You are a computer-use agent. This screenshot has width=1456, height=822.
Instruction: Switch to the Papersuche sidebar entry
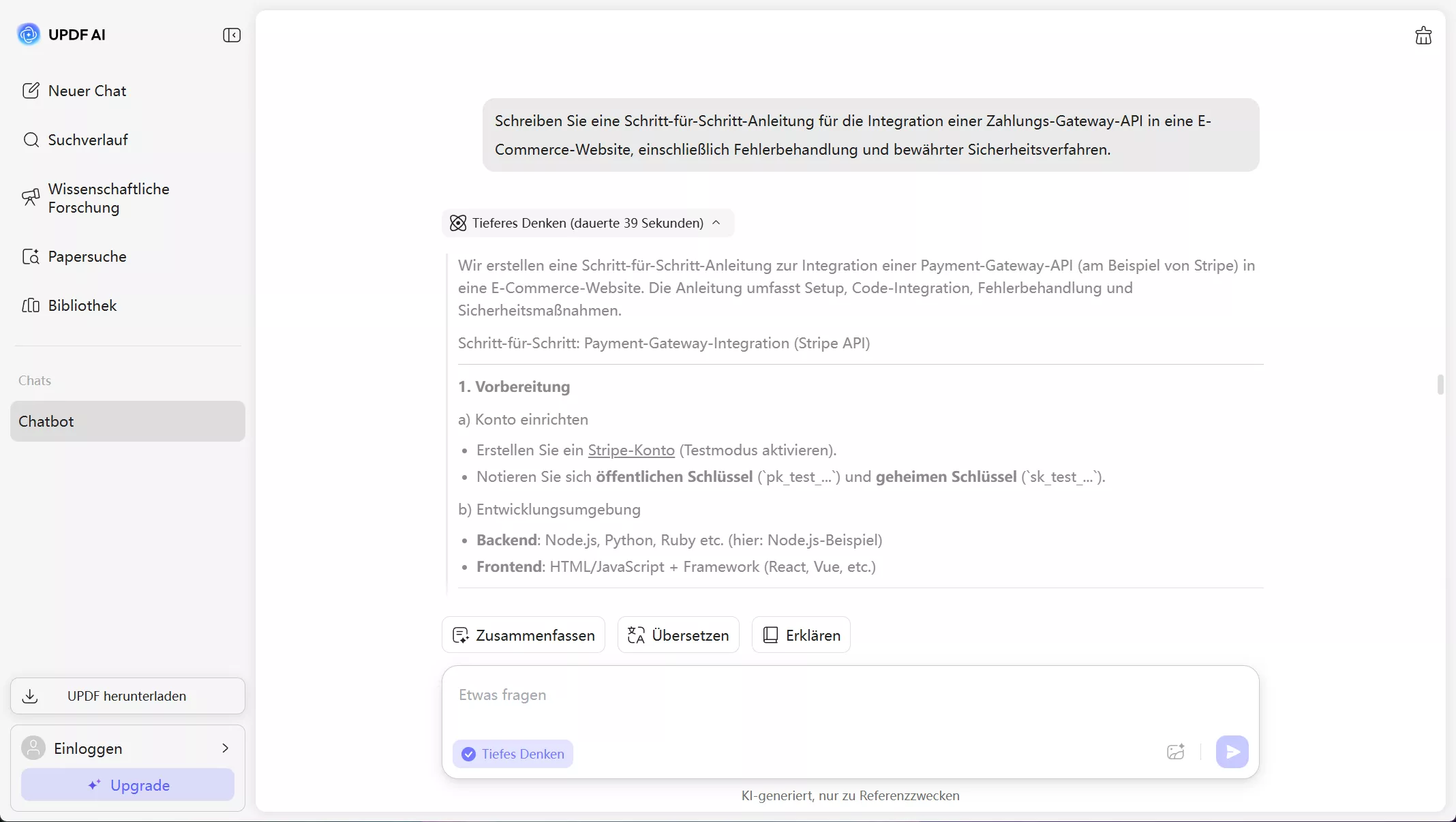pos(87,256)
